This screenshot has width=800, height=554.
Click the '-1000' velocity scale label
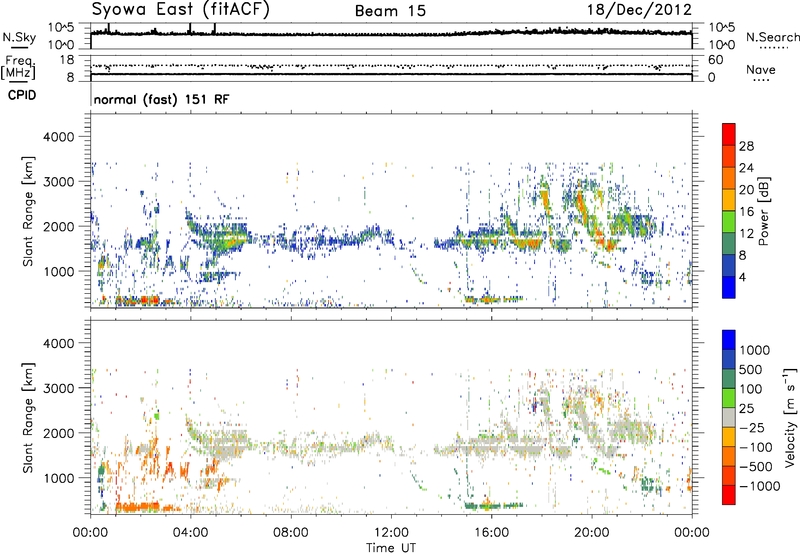(x=760, y=486)
